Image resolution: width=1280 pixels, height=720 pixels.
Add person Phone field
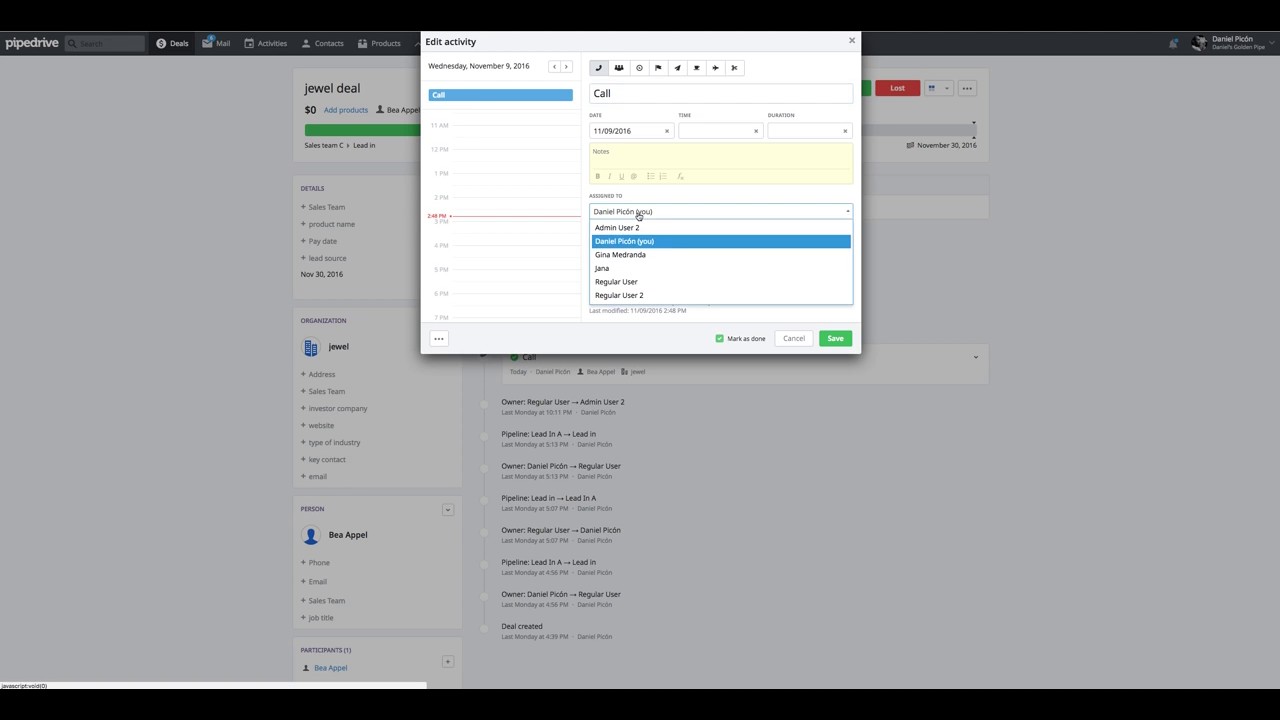point(316,563)
